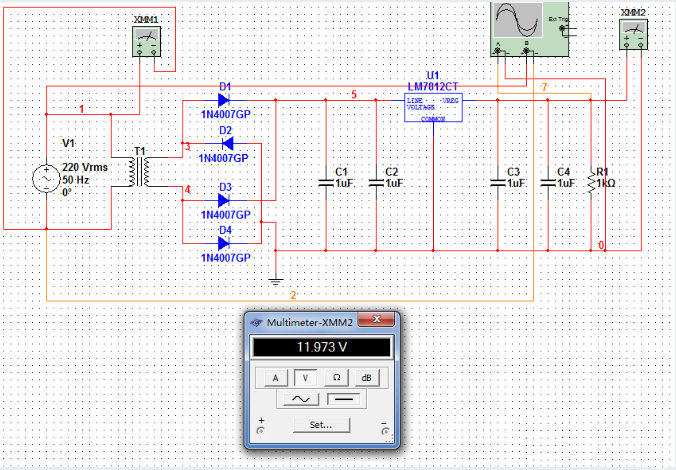
Task: Select the XMM1 multimeter instrument
Action: point(146,40)
